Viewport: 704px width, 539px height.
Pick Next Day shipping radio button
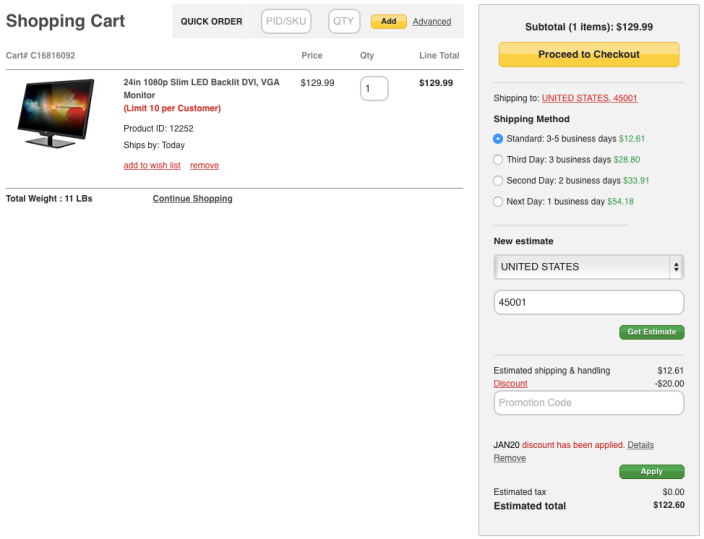pos(499,202)
